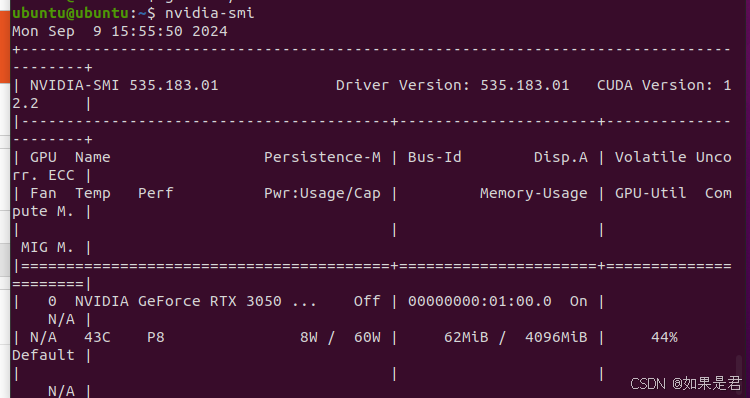Screen dimensions: 750x398
Task: Click the 62MiB / 4096MiB memory value
Action: click(x=516, y=337)
